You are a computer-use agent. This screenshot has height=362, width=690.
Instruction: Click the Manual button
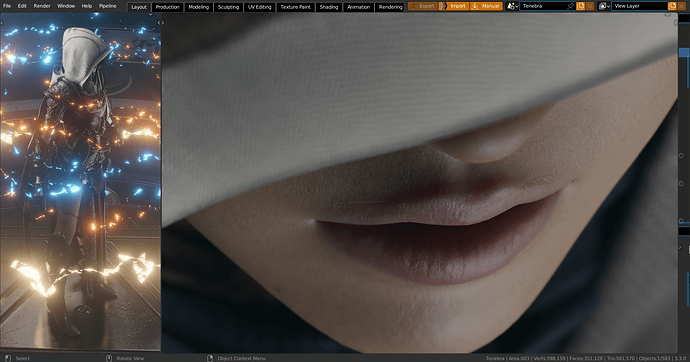click(486, 6)
